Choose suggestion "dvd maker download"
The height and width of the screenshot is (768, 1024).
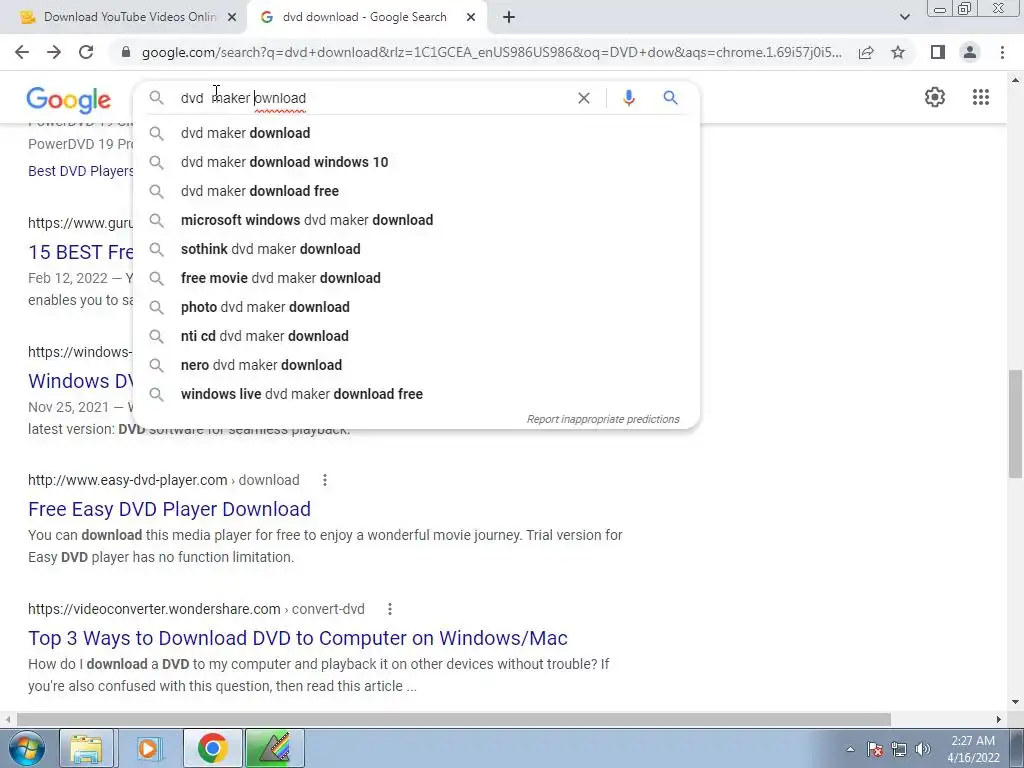pyautogui.click(x=415, y=133)
